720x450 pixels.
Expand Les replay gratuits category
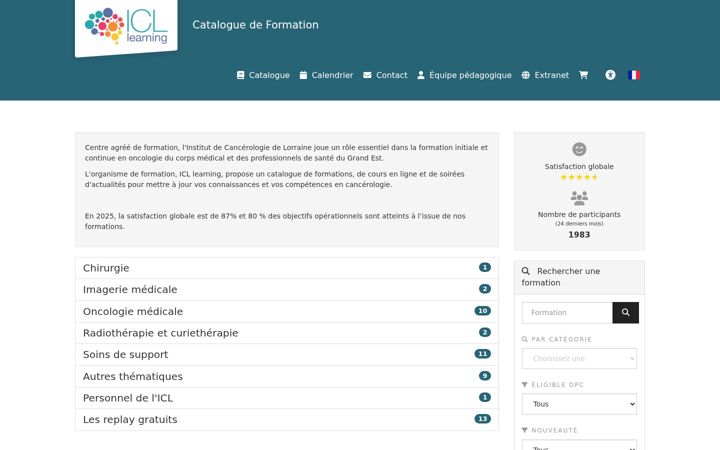pyautogui.click(x=287, y=420)
